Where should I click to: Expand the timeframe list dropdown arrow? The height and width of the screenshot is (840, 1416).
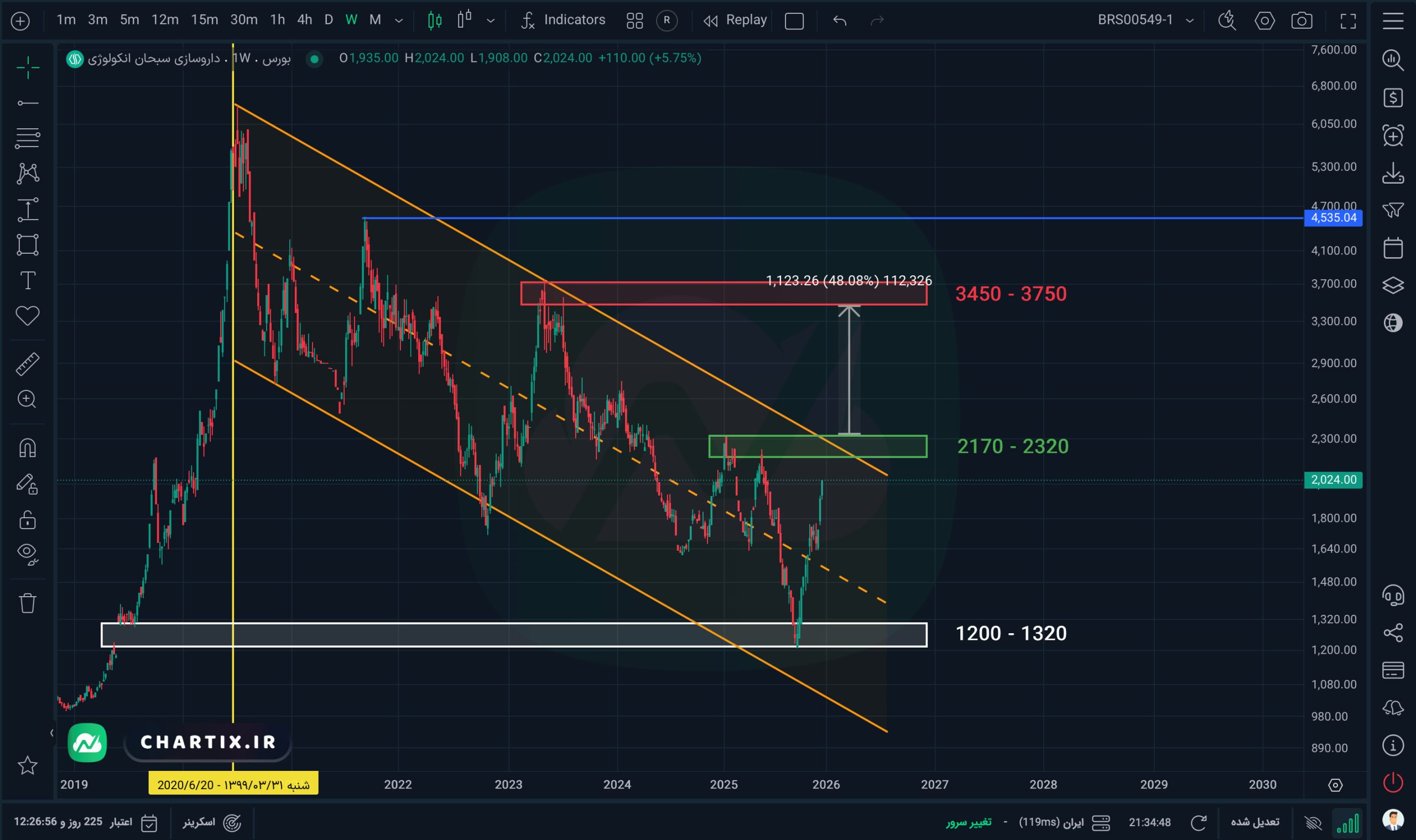pos(399,21)
